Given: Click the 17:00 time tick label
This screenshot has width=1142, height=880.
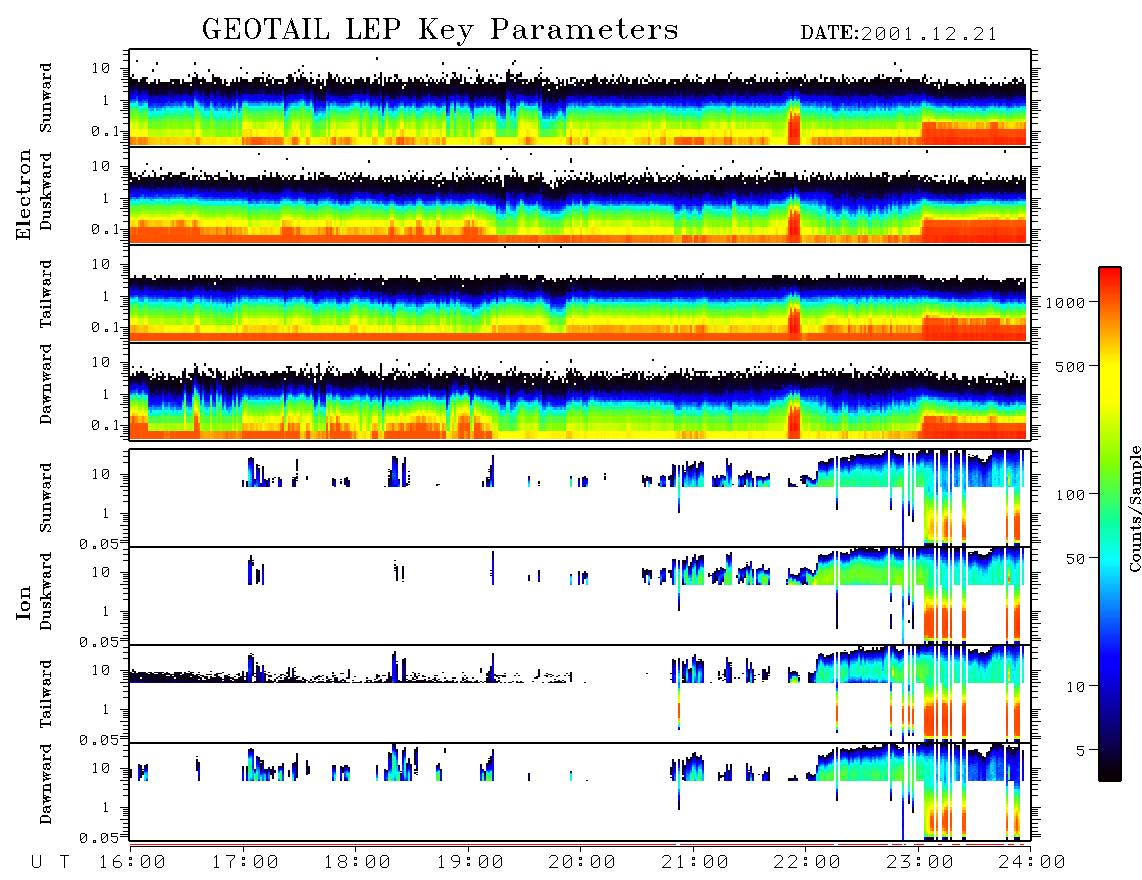Looking at the screenshot, I should click(245, 862).
